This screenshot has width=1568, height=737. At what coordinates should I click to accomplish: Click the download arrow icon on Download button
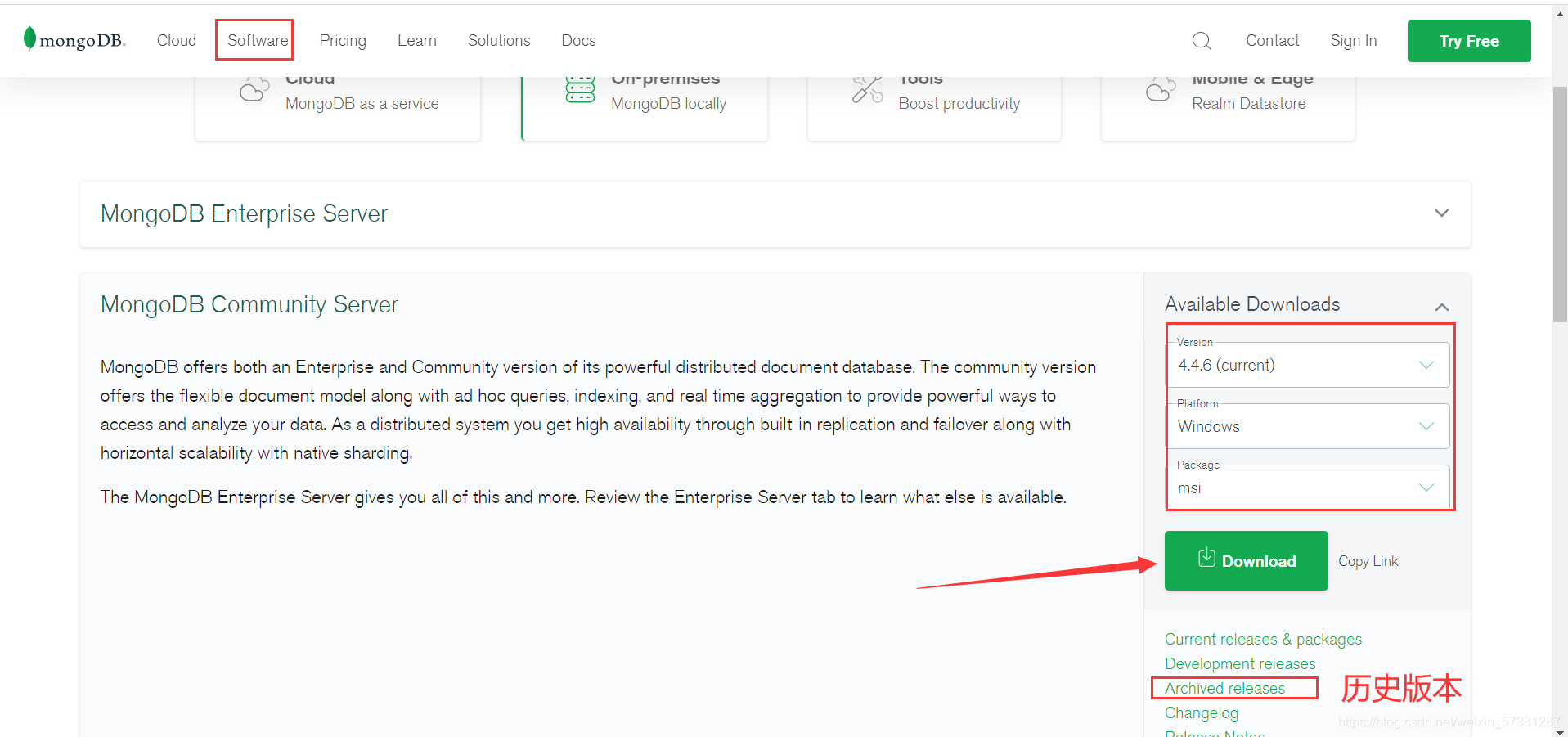pos(1206,558)
